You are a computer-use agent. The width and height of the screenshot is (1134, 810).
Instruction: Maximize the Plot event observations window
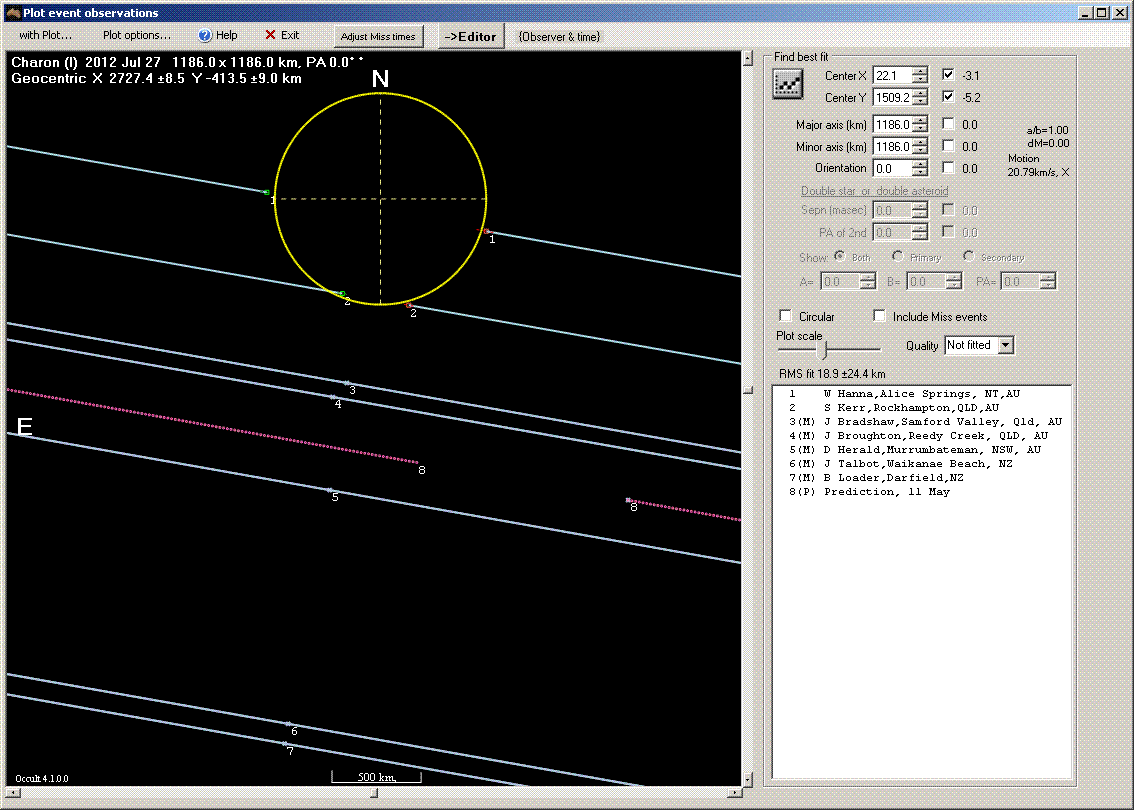(1101, 12)
